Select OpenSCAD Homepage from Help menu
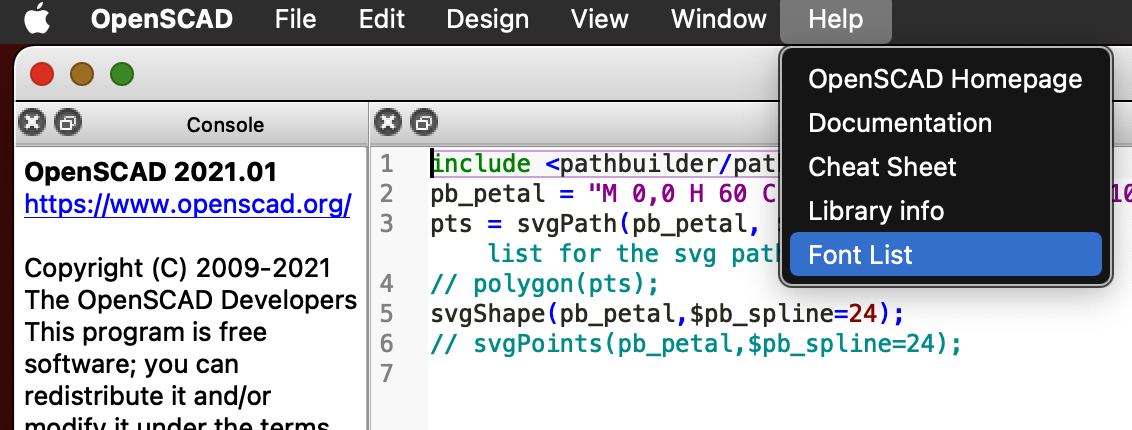Viewport: 1132px width, 430px height. tap(944, 79)
